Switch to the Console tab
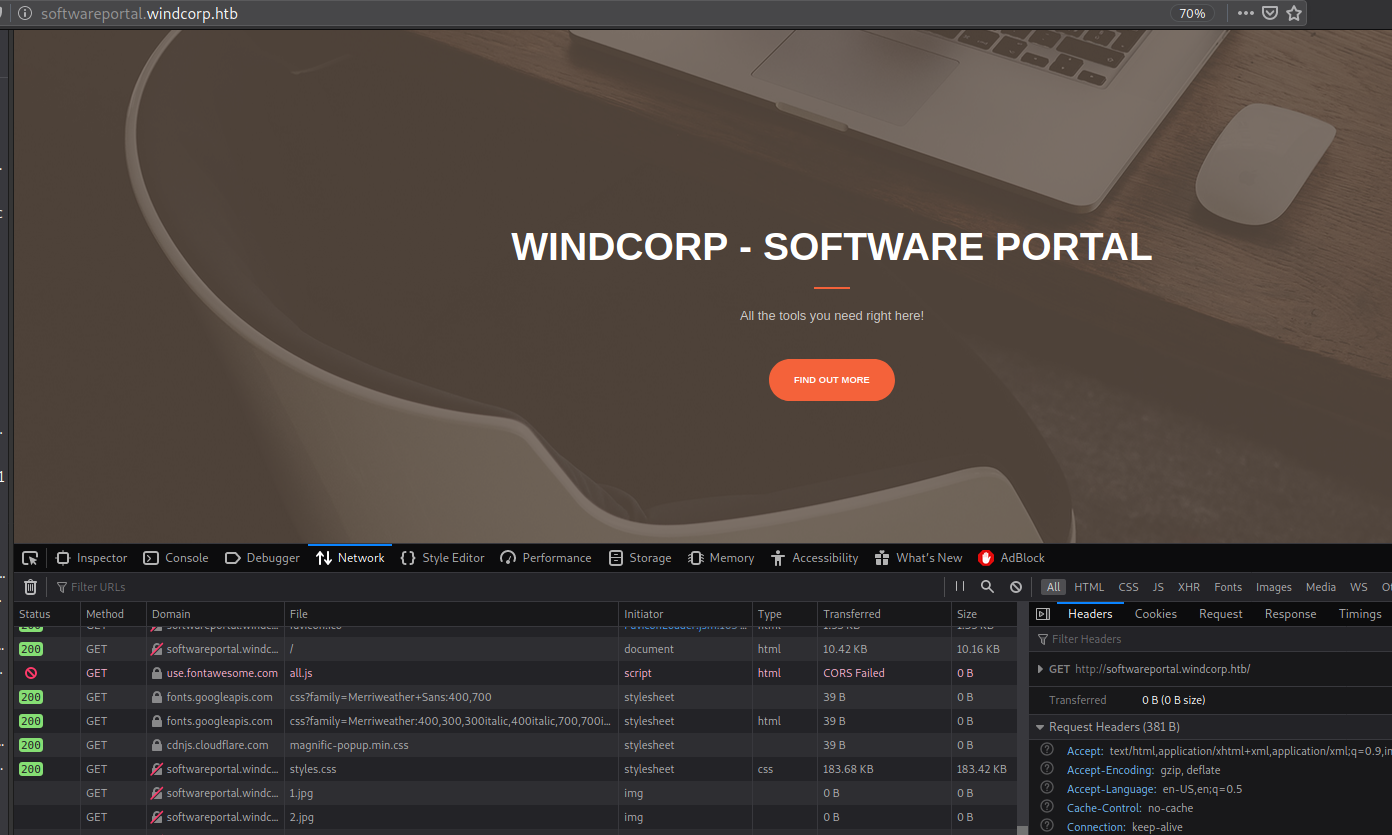Image resolution: width=1392 pixels, height=835 pixels. click(x=176, y=558)
